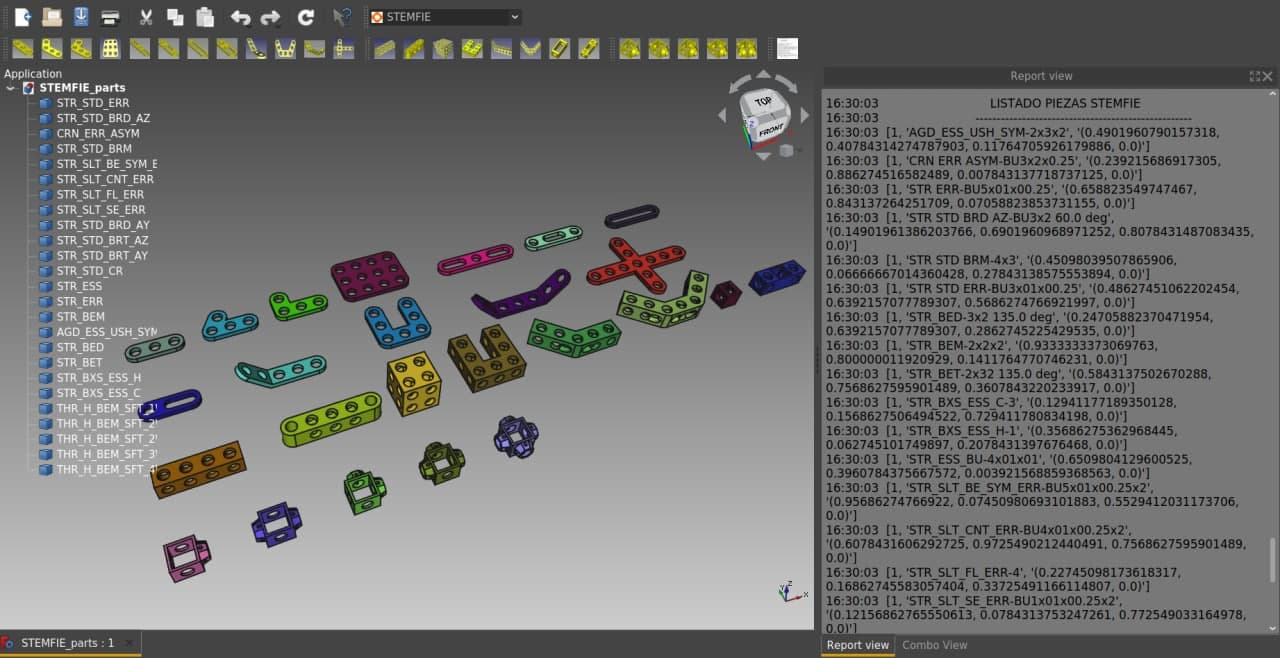1280x658 pixels.
Task: Add a rectangular hole-grid plate part
Action: tap(111, 48)
